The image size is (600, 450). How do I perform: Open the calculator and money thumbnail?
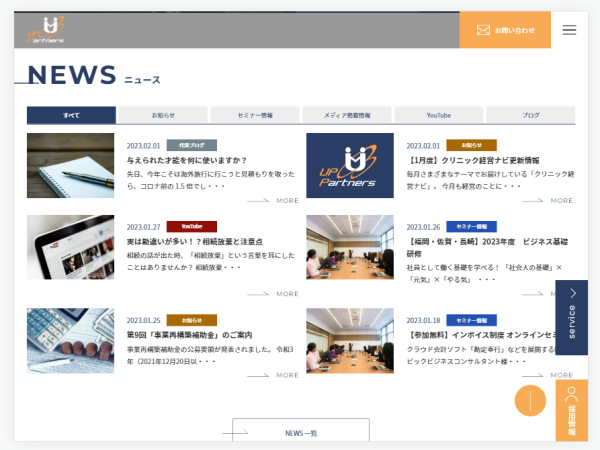(x=70, y=341)
